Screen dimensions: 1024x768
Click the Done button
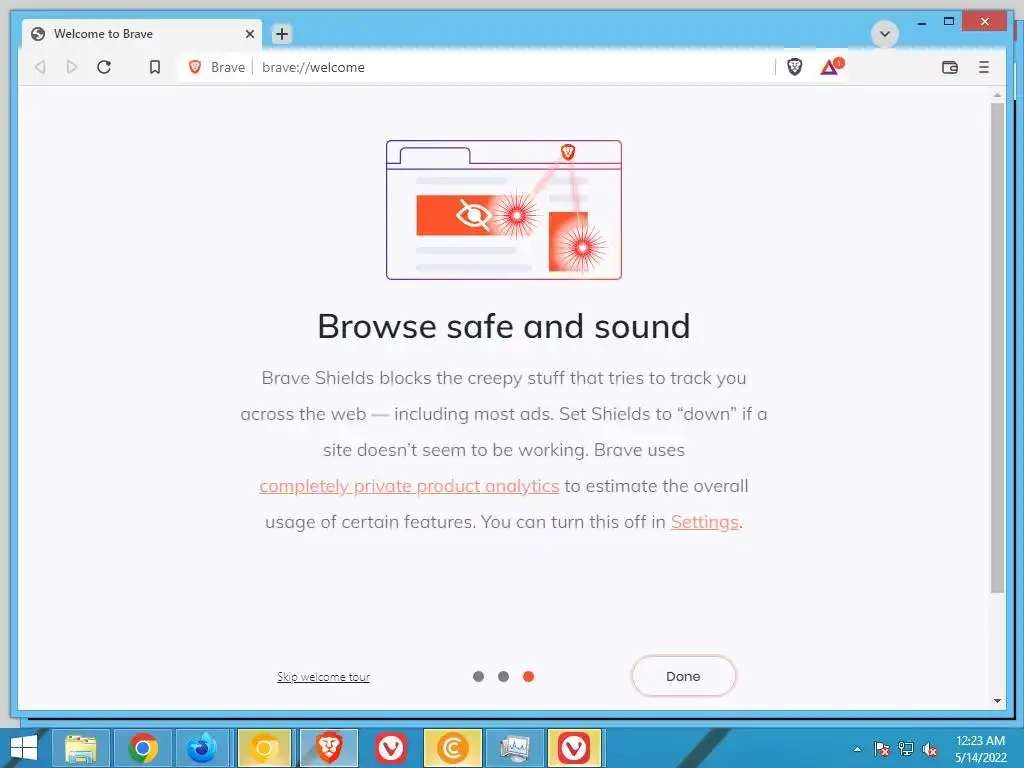pyautogui.click(x=683, y=676)
